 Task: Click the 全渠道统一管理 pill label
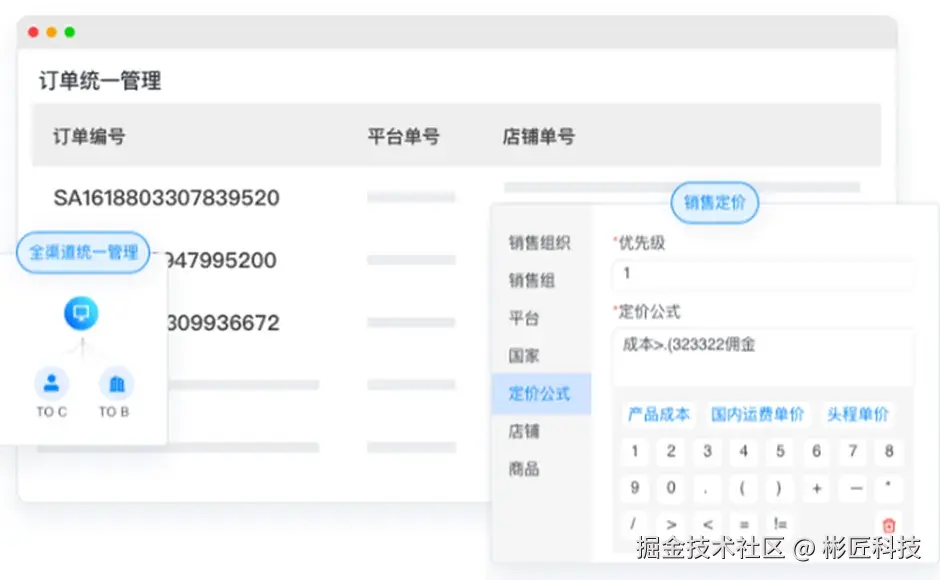click(x=82, y=253)
